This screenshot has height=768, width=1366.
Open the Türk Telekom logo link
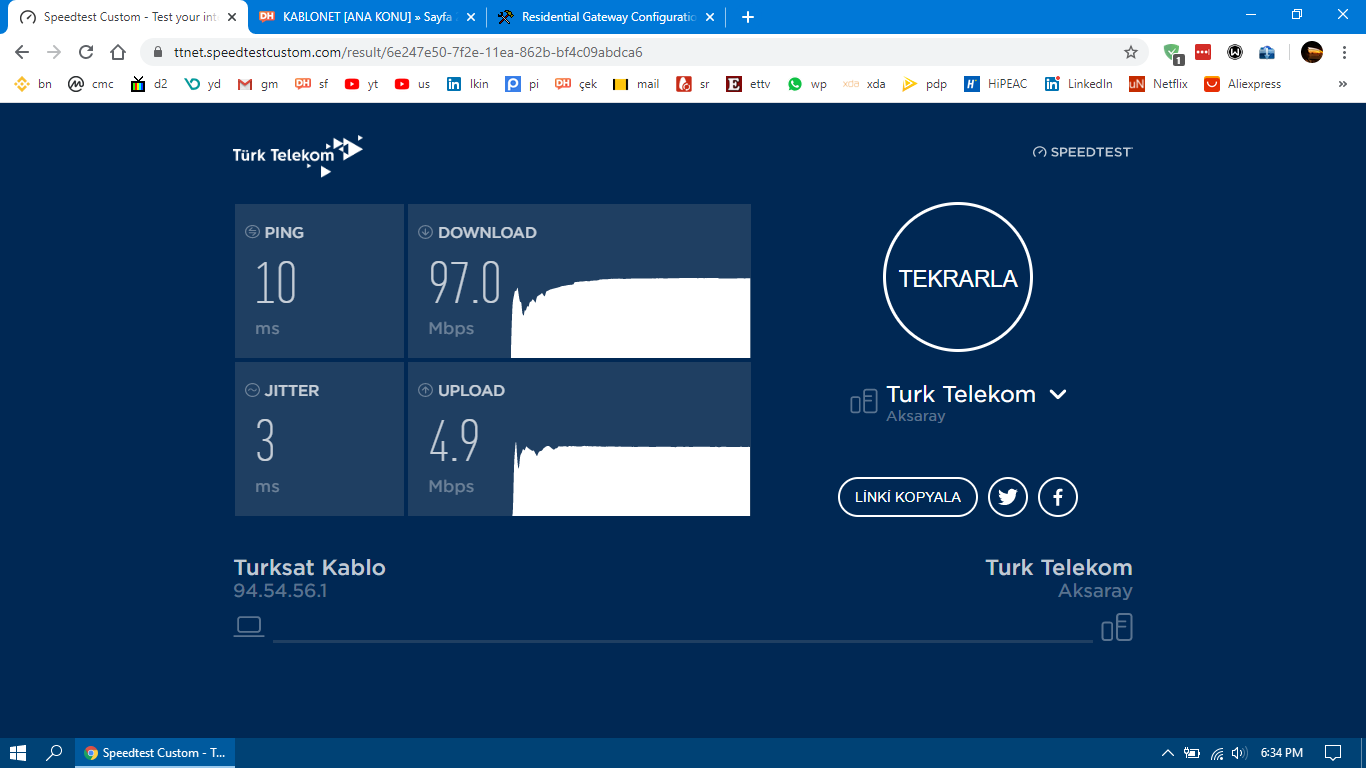298,155
